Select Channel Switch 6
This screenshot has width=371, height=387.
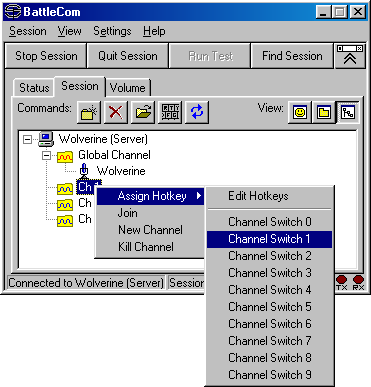(x=269, y=324)
